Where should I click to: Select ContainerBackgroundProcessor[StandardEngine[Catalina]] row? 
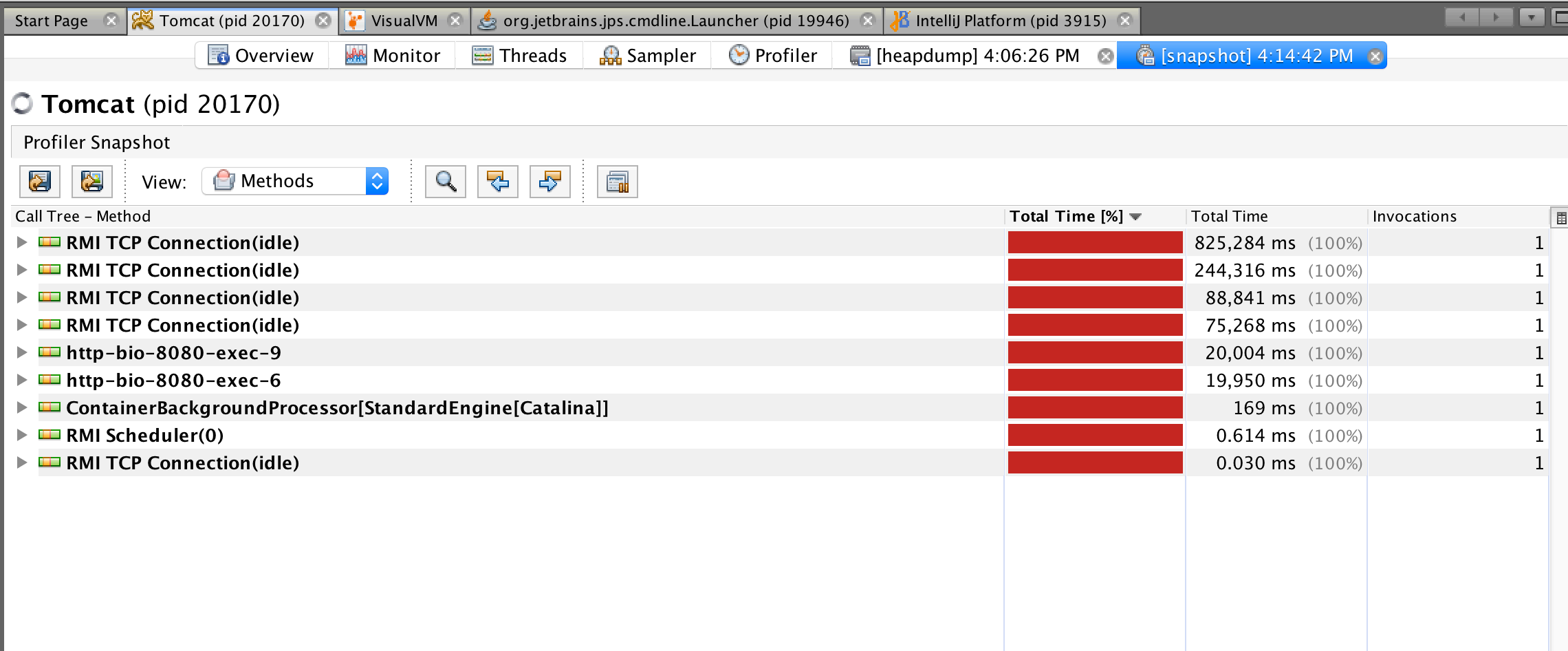coord(337,408)
